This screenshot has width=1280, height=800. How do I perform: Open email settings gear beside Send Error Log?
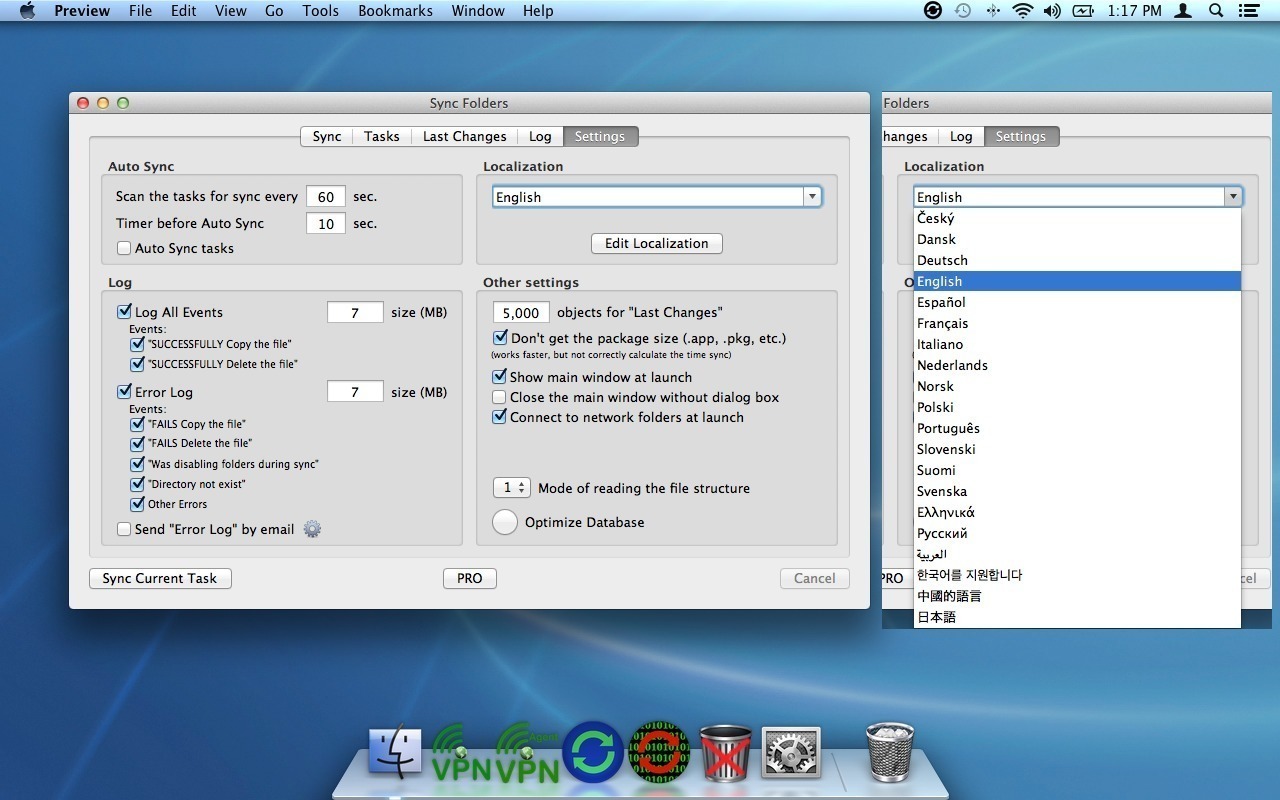click(x=312, y=528)
